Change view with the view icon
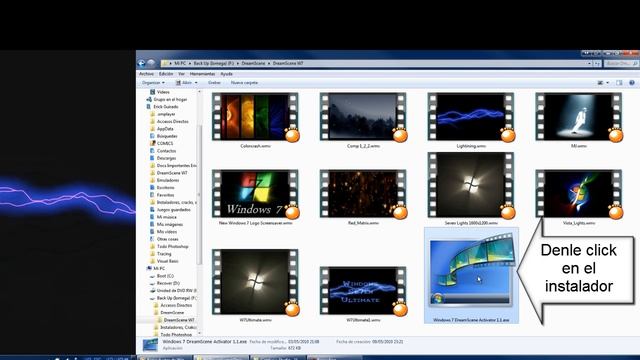640x360 pixels. [x=600, y=83]
